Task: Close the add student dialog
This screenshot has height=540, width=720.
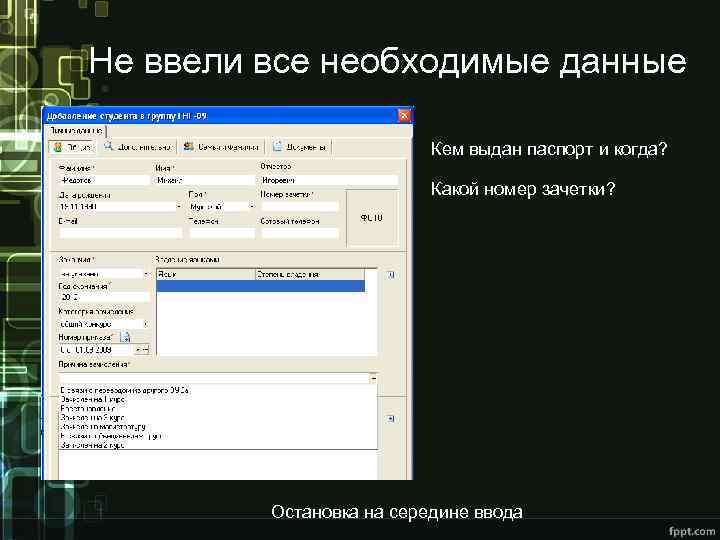Action: 404,115
